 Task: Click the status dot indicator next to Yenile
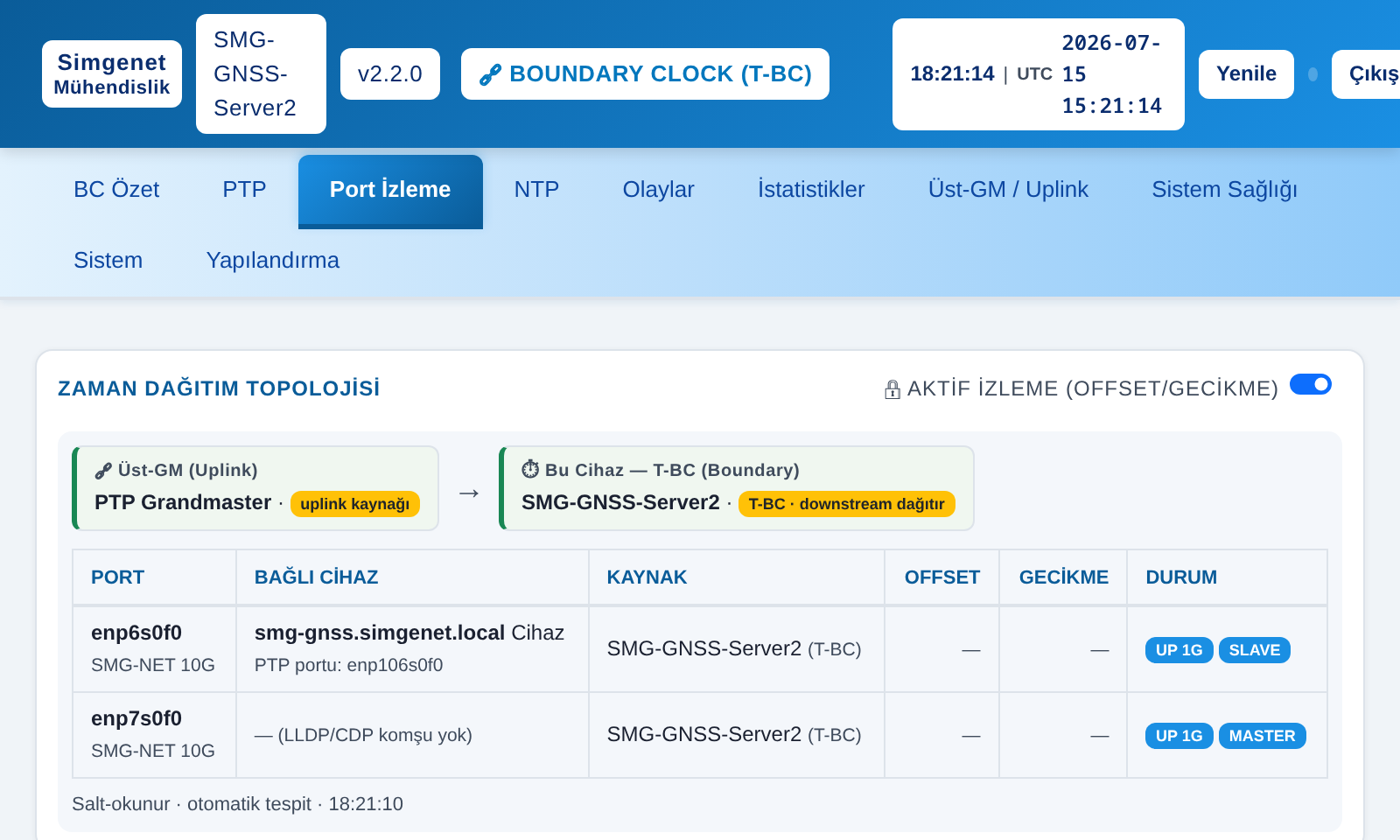tap(1312, 74)
